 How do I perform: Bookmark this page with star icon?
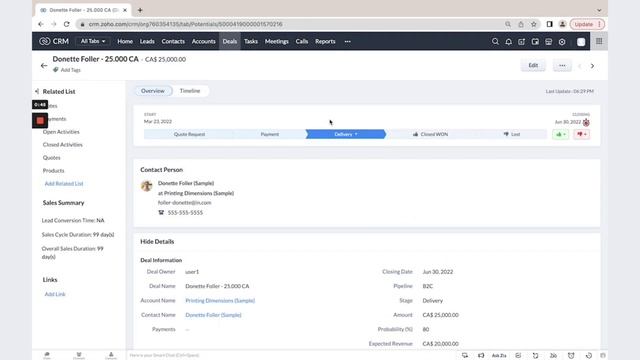coord(533,24)
